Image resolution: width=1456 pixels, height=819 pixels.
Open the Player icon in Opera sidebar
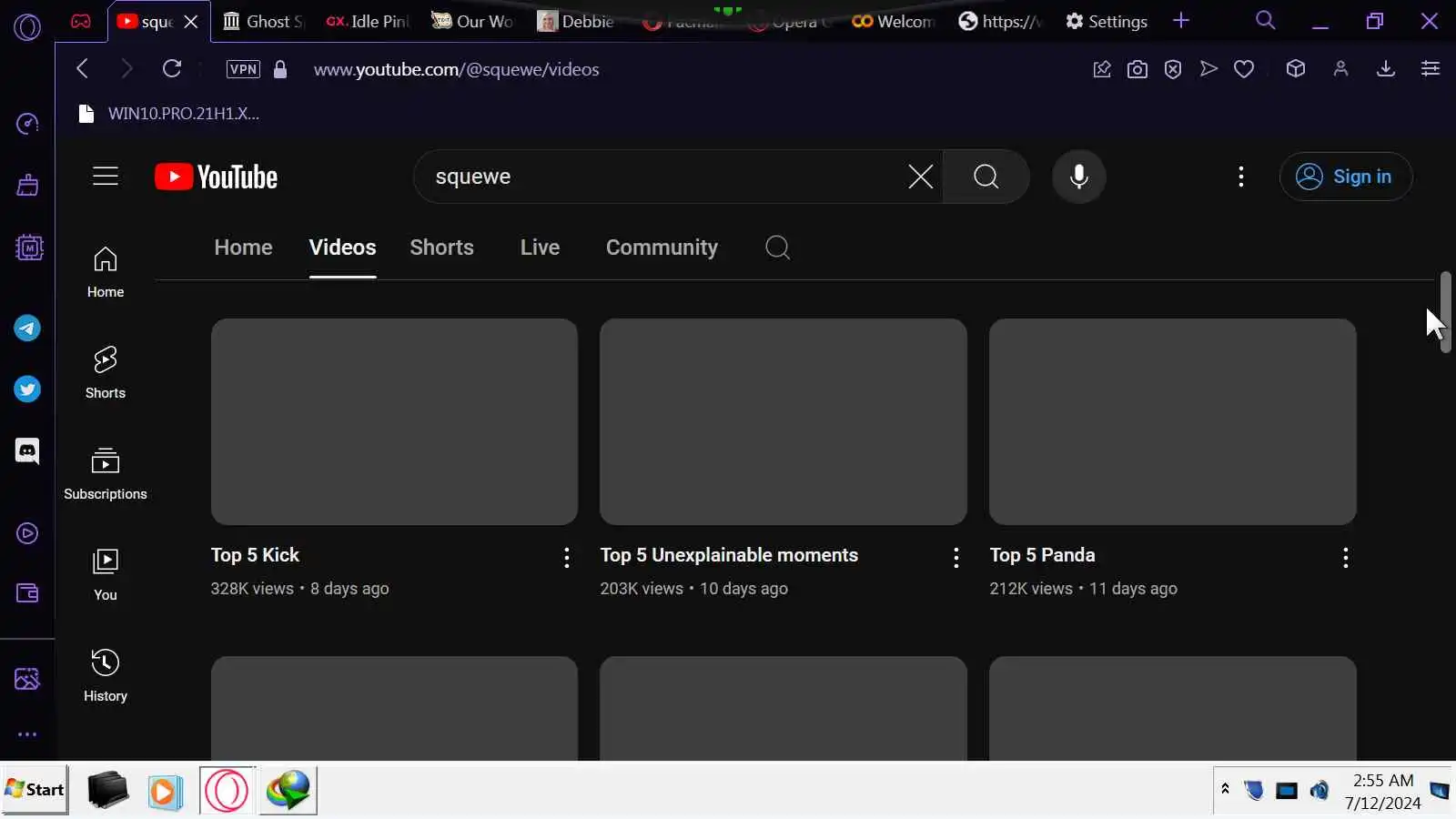(x=27, y=533)
